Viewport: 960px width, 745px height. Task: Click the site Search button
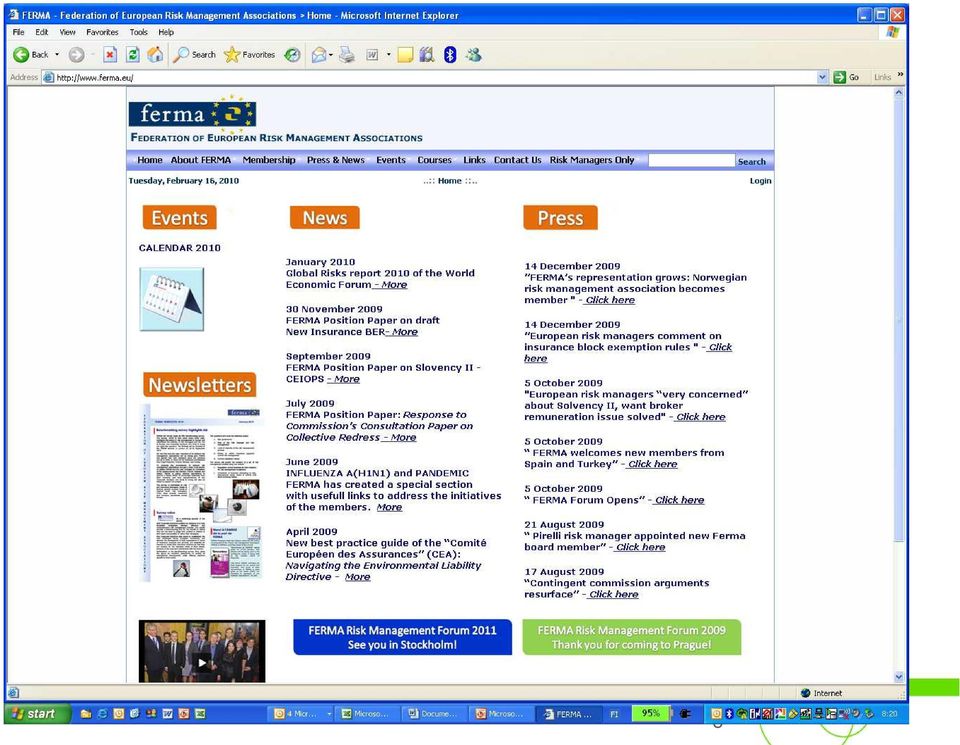pos(752,162)
